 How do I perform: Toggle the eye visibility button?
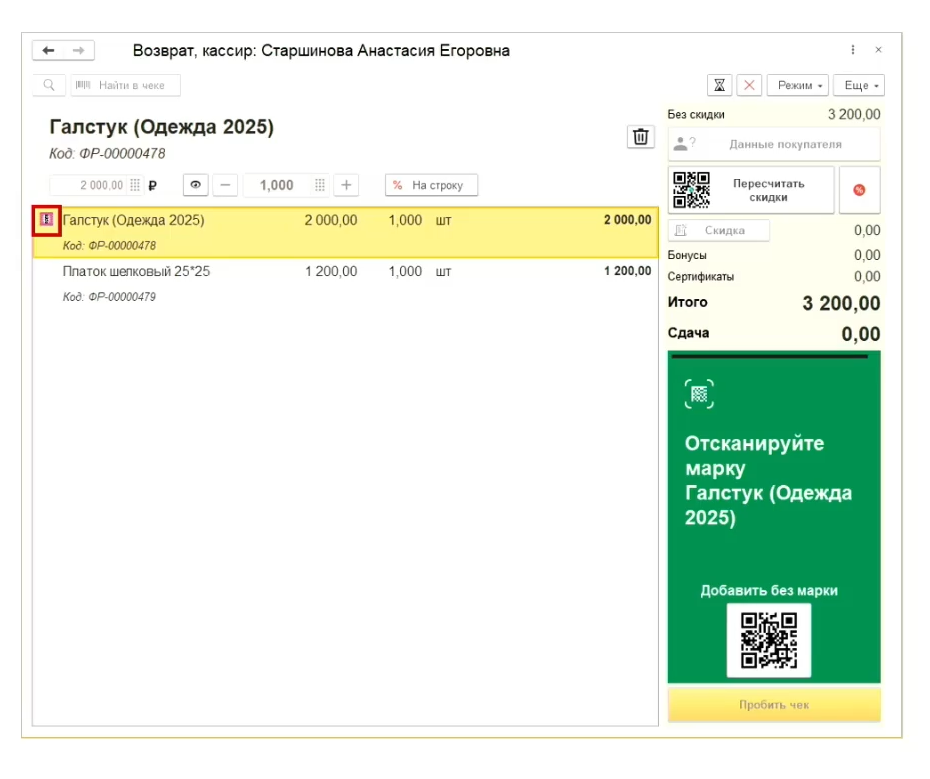[x=195, y=185]
